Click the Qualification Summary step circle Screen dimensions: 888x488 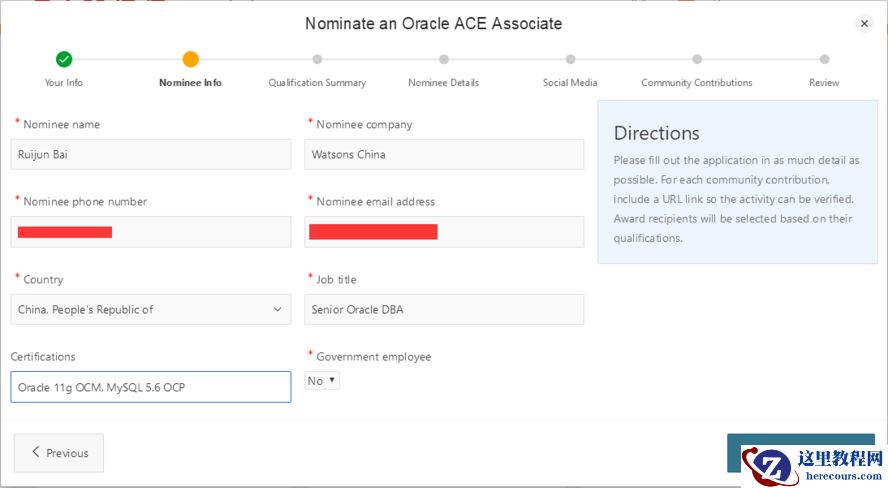click(x=317, y=59)
